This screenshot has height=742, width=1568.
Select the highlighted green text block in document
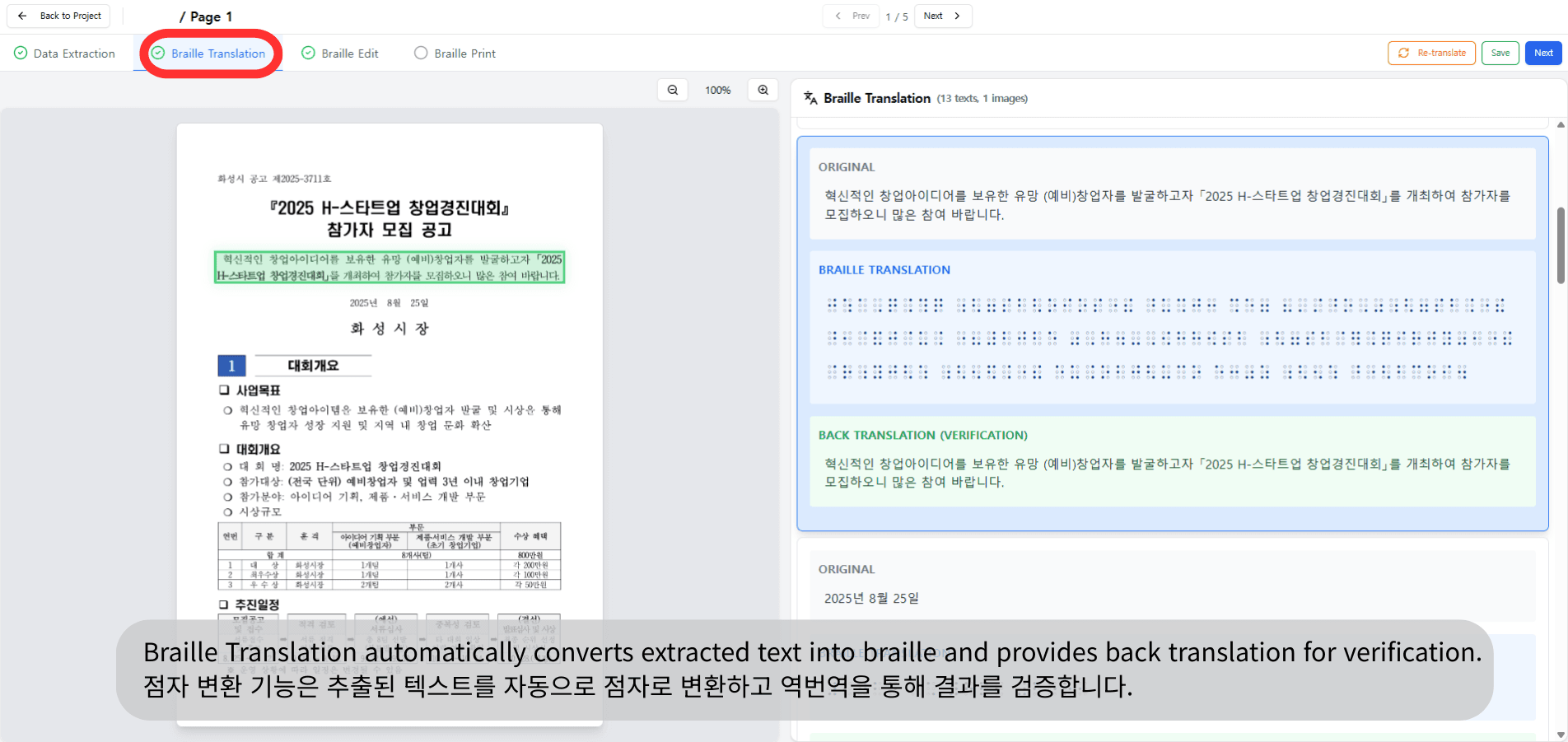pyautogui.click(x=390, y=268)
